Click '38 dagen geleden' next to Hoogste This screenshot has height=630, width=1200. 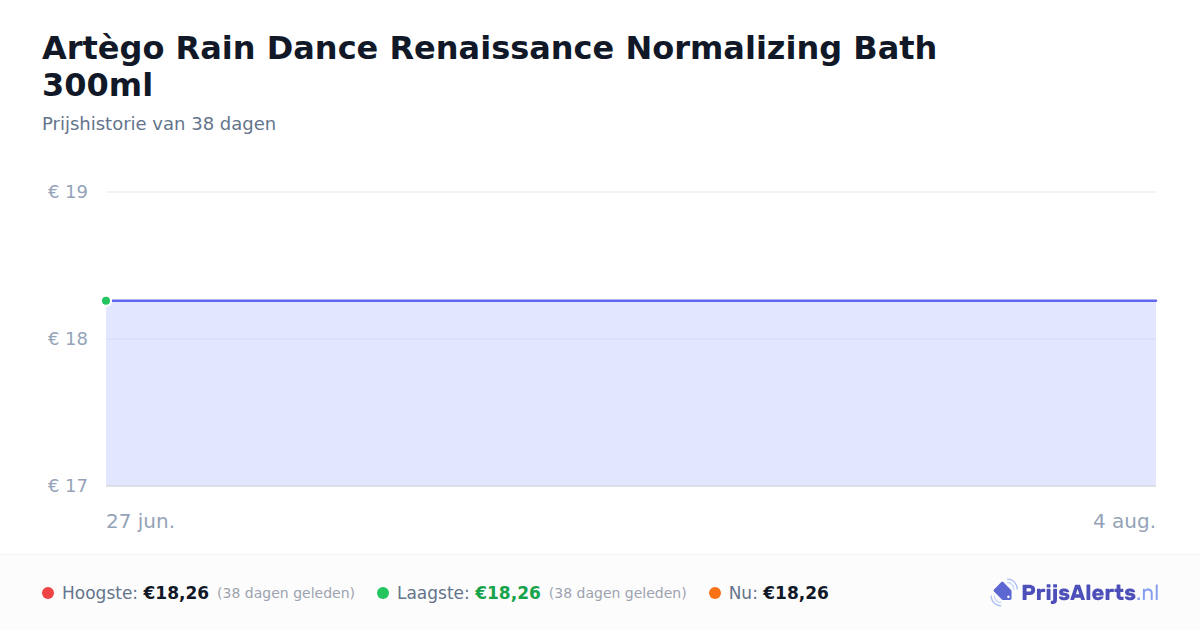[x=286, y=593]
